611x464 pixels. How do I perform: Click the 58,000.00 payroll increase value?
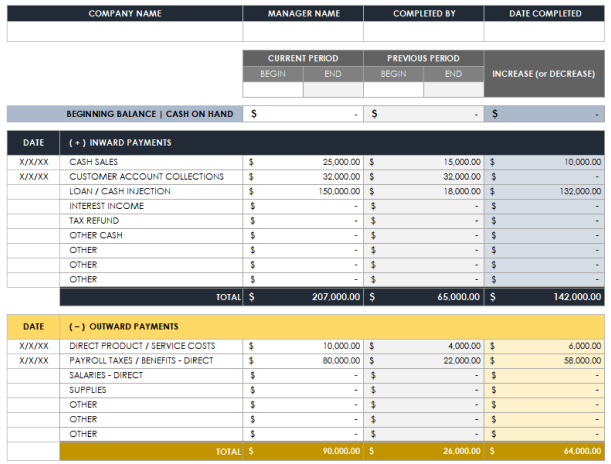coord(583,360)
